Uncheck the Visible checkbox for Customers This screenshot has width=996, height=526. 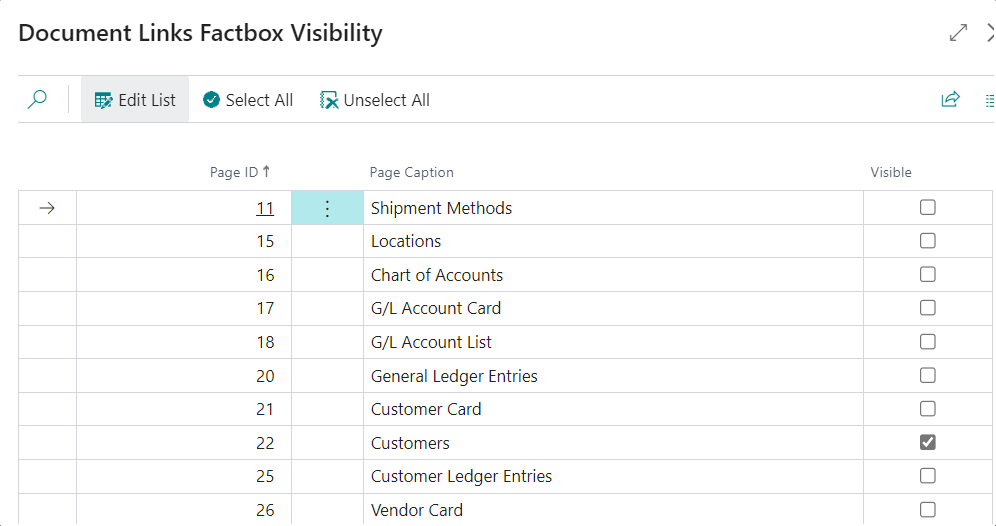928,442
